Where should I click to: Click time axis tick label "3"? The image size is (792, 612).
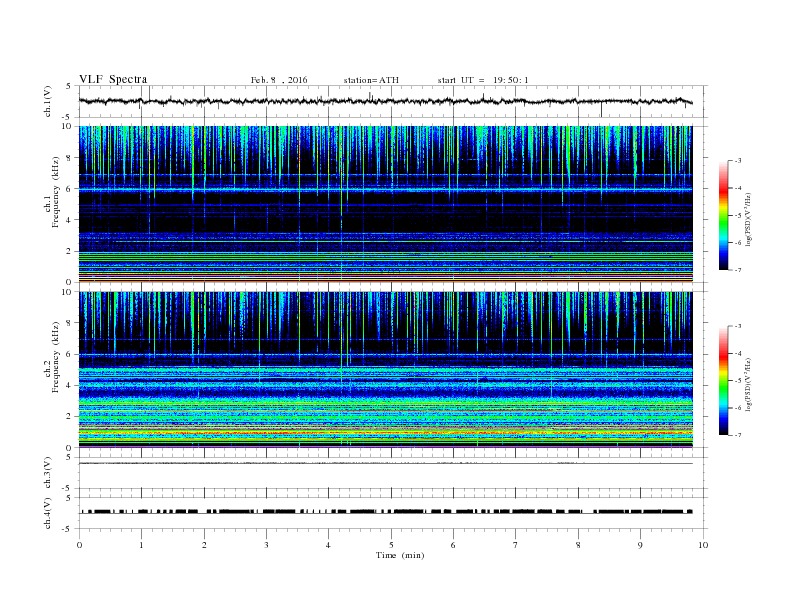(266, 545)
